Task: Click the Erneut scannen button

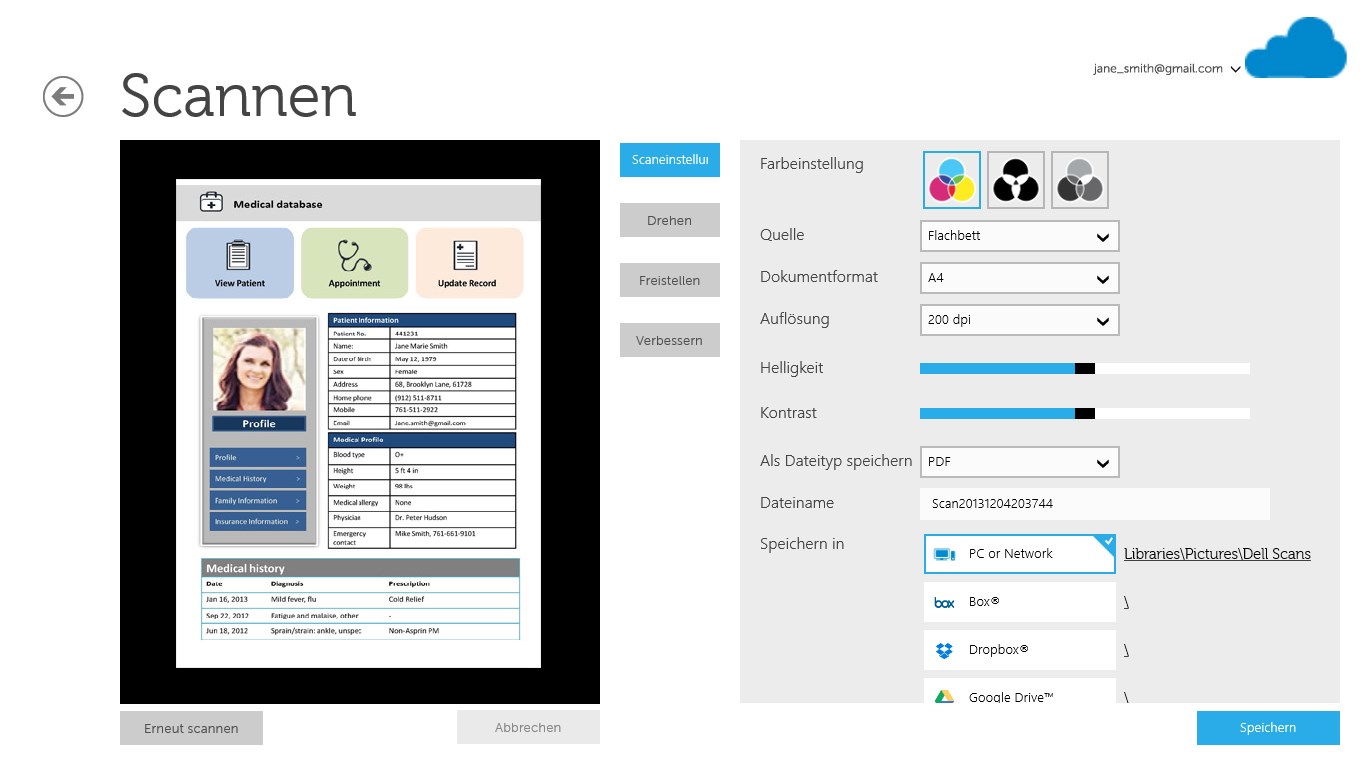Action: 191,728
